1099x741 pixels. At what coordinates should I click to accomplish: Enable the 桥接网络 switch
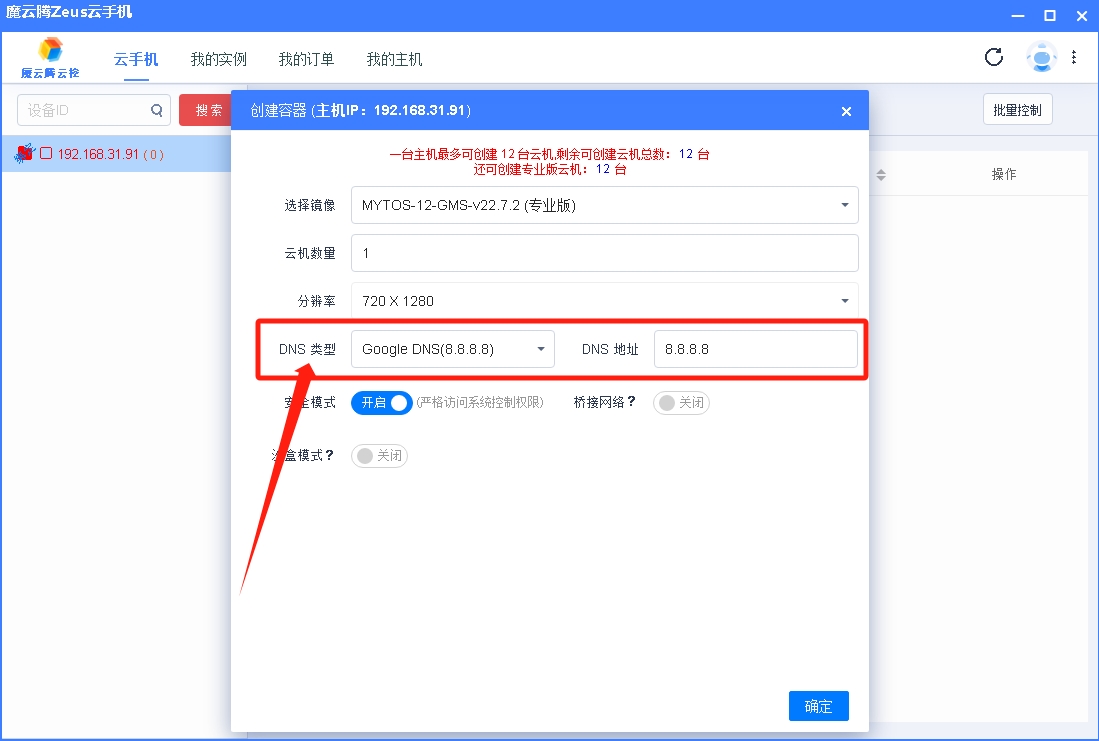pos(681,403)
